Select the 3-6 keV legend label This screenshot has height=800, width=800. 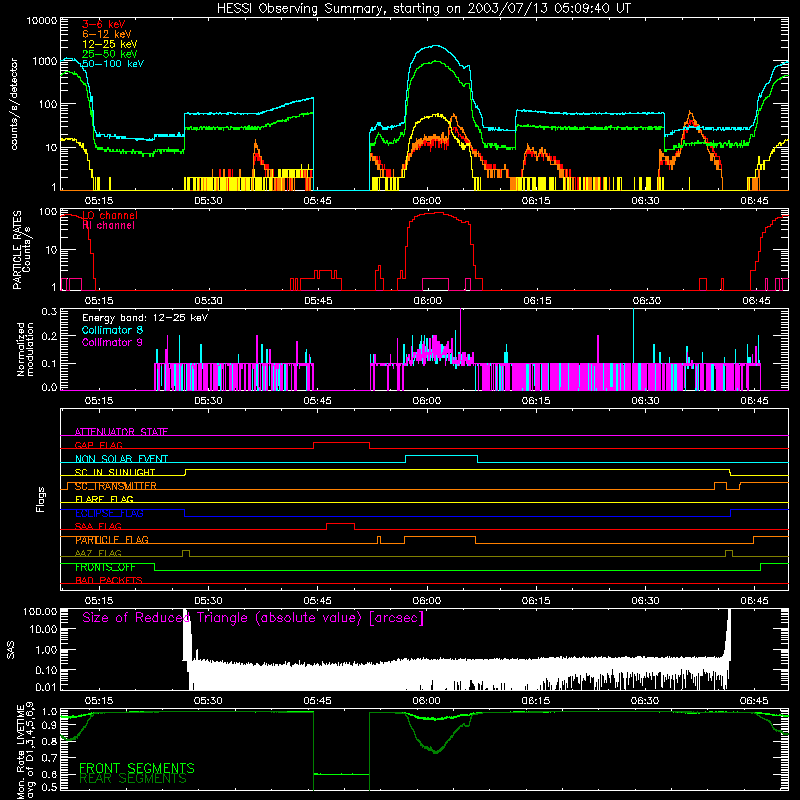pos(104,24)
